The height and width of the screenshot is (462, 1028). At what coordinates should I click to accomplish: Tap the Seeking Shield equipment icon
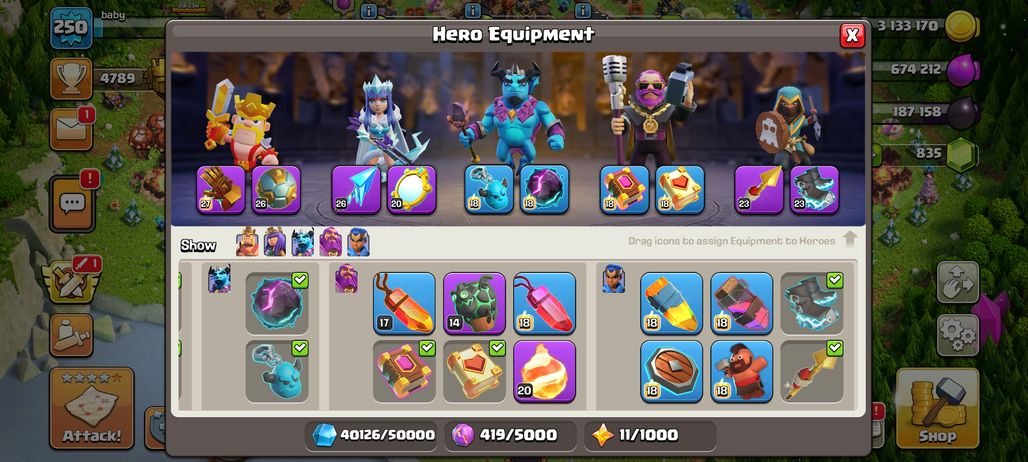671,371
